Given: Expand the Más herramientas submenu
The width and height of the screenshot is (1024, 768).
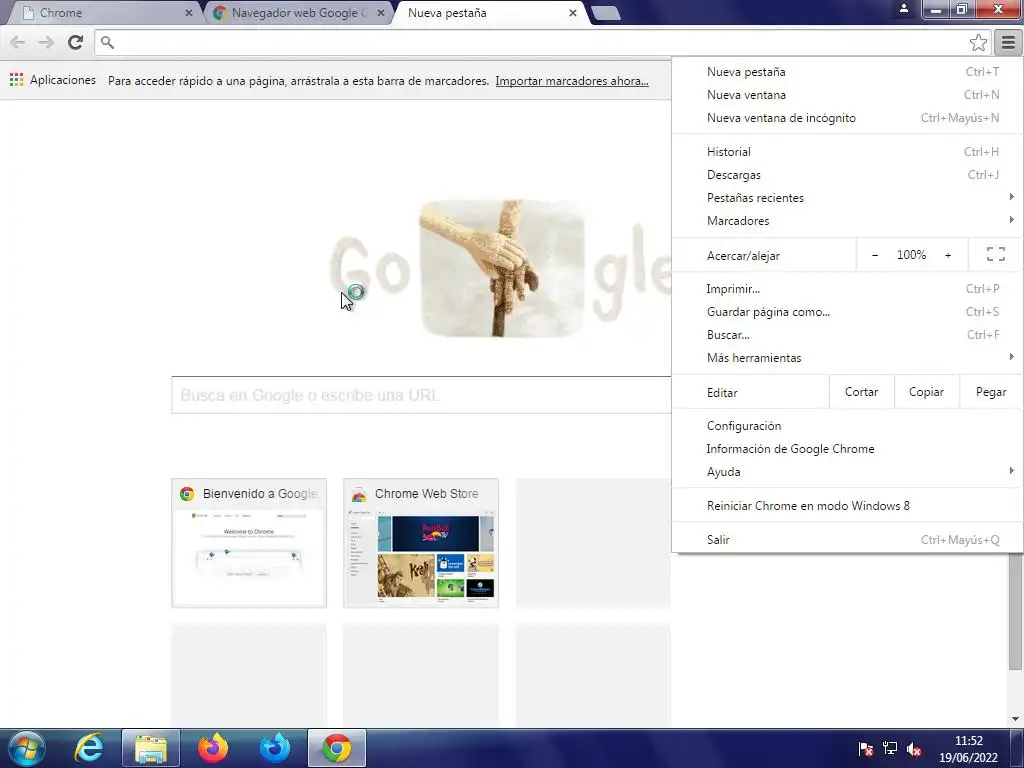Looking at the screenshot, I should point(847,357).
